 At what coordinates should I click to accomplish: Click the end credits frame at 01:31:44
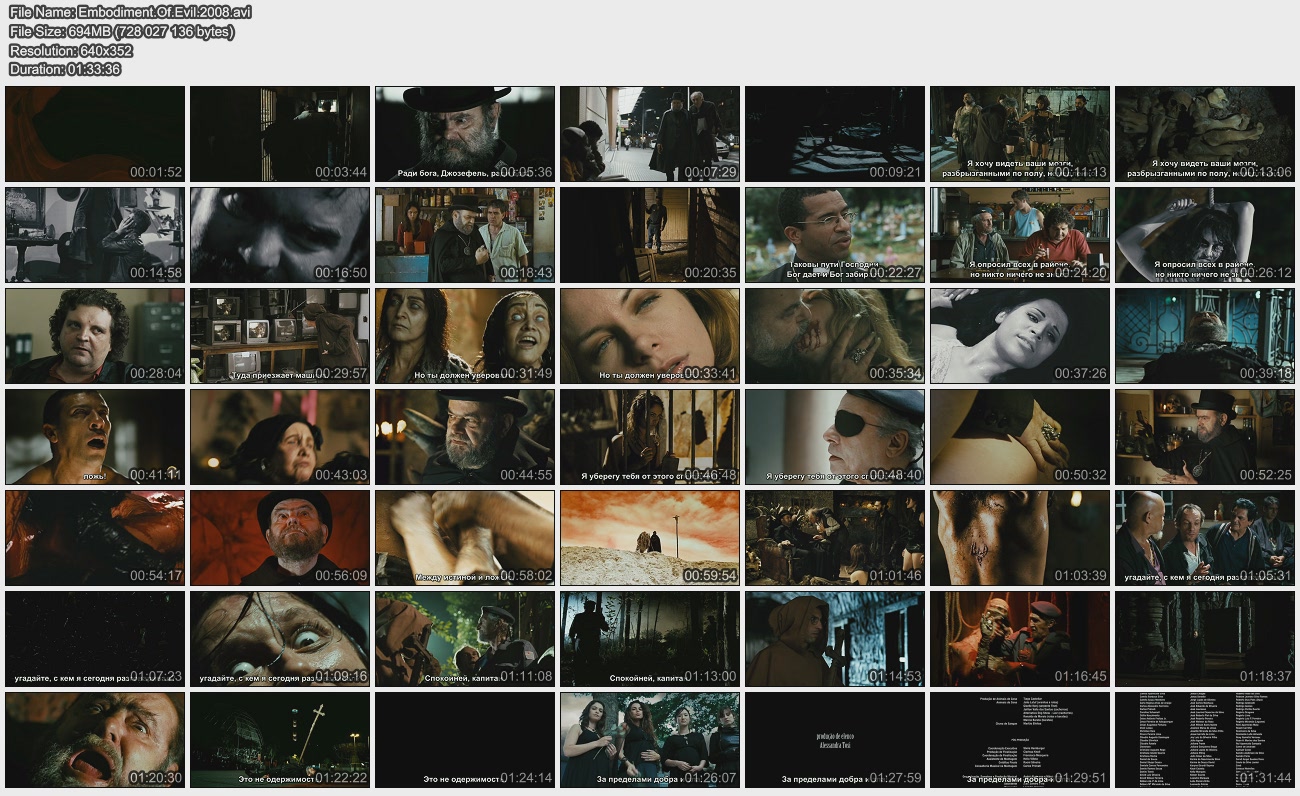tap(1205, 740)
